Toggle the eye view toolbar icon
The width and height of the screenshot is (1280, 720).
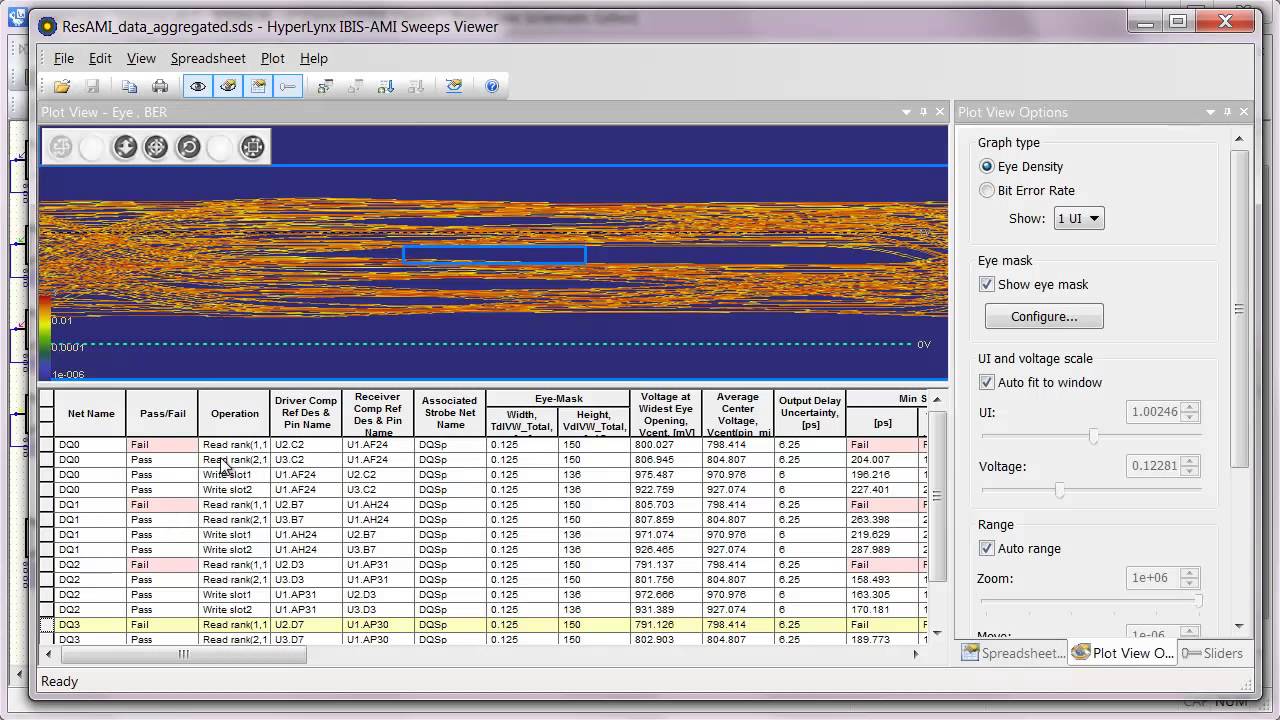click(198, 87)
